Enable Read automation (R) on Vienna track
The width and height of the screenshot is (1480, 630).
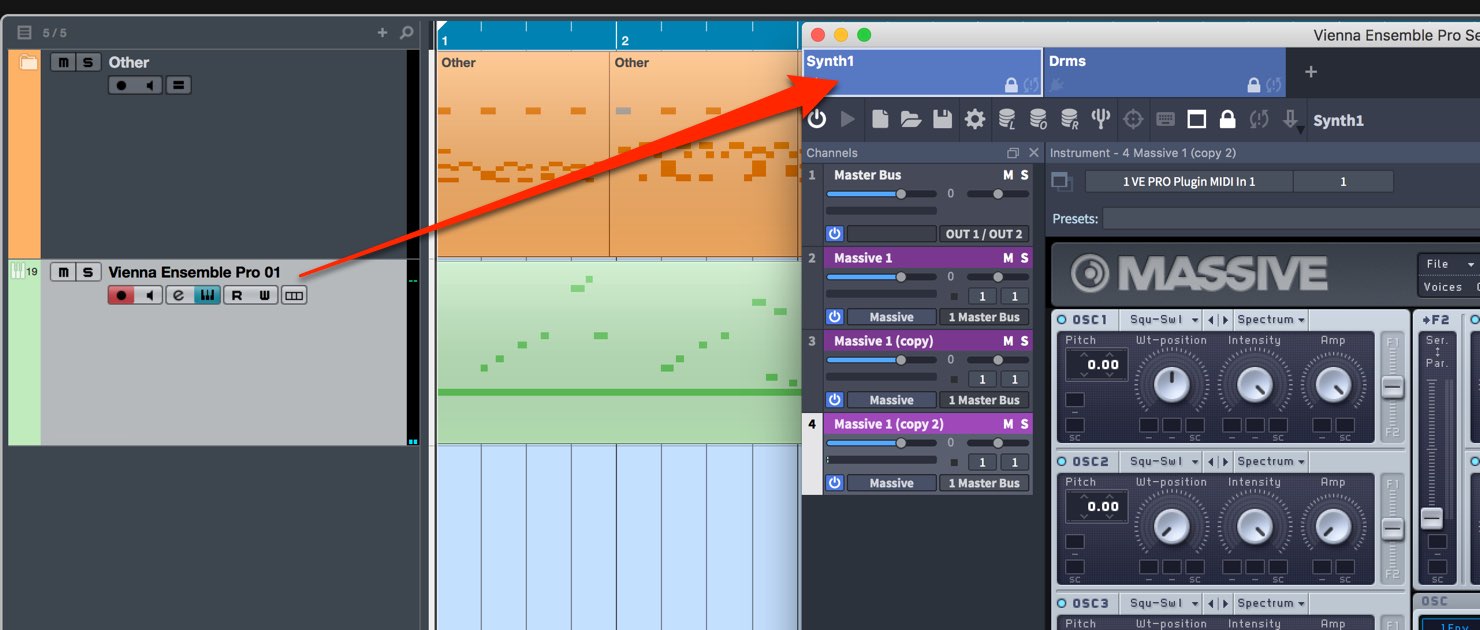point(237,296)
